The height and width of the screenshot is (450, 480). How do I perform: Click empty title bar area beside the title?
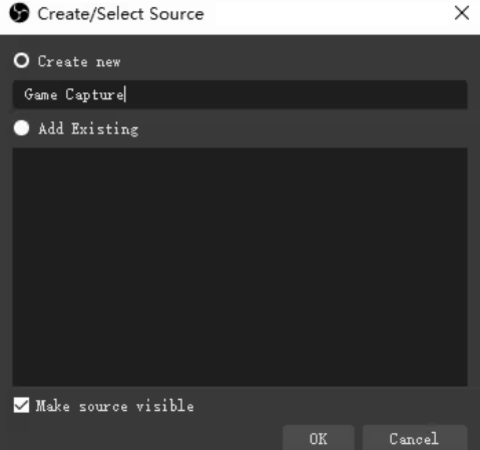click(328, 14)
